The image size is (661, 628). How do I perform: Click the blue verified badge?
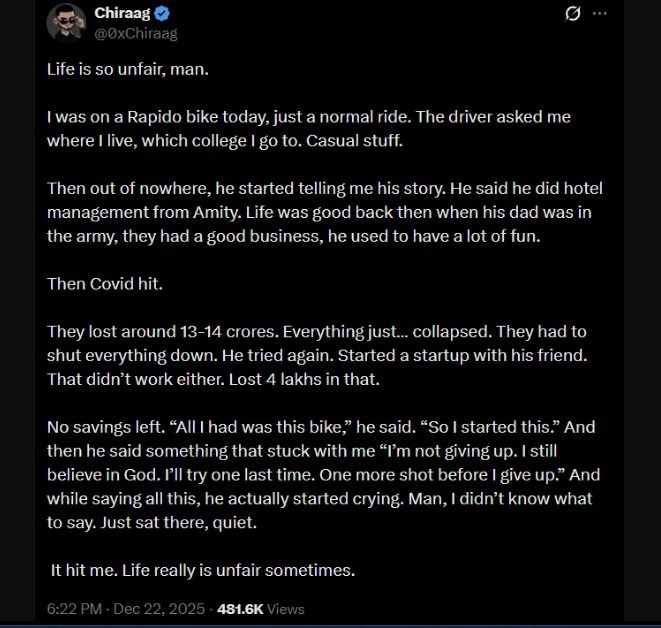162,14
